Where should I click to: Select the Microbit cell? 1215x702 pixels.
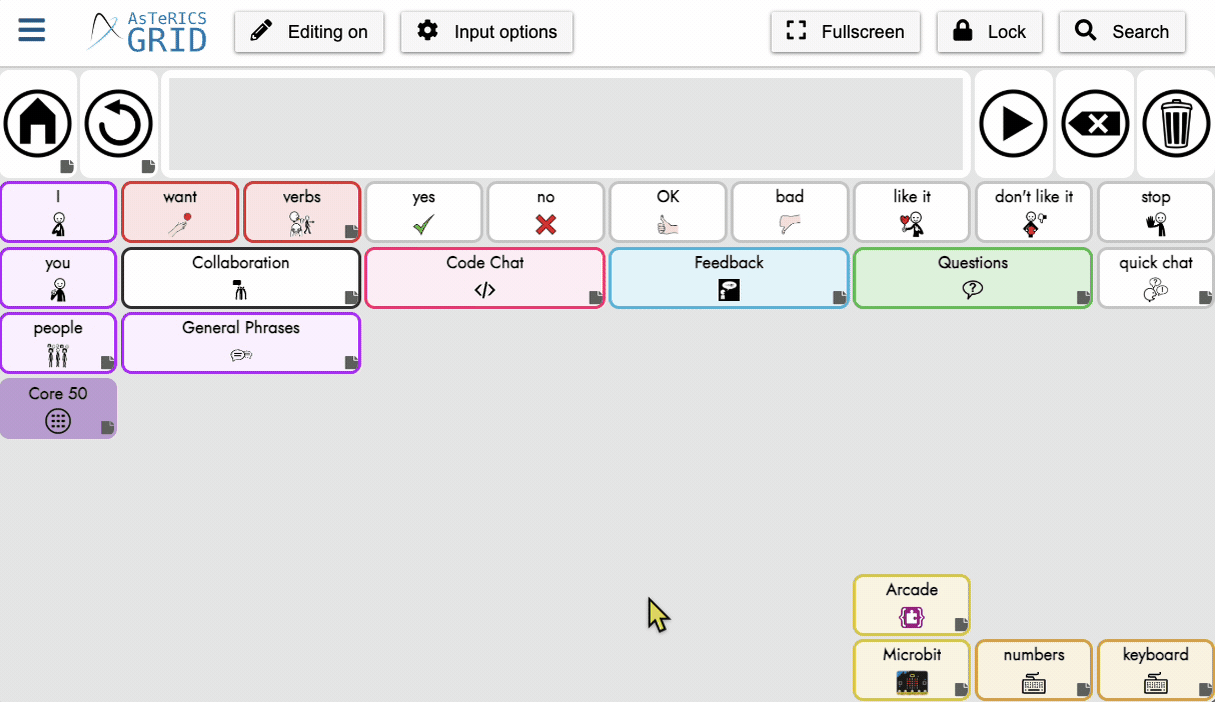(911, 669)
